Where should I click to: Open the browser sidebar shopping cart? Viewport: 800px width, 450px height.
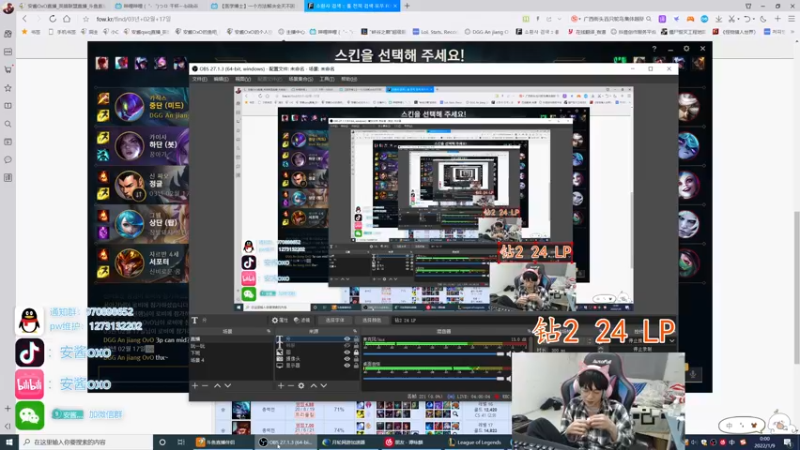pos(8,69)
